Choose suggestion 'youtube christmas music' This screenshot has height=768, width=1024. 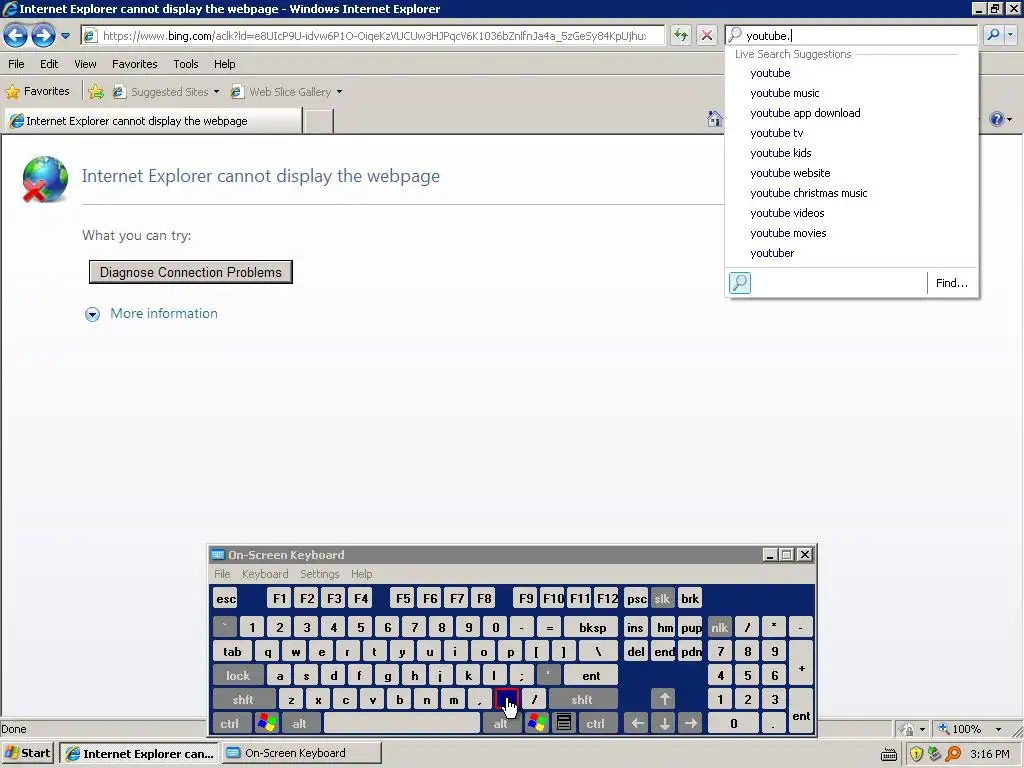pos(808,193)
